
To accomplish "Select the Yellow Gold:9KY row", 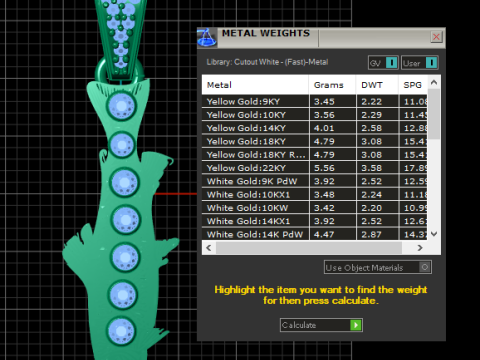I will point(314,101).
